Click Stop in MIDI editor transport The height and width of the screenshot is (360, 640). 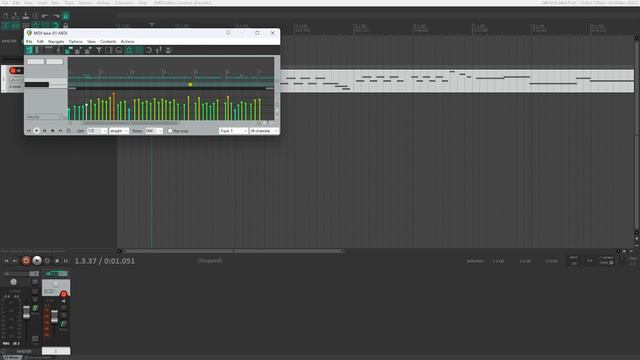tap(52, 131)
